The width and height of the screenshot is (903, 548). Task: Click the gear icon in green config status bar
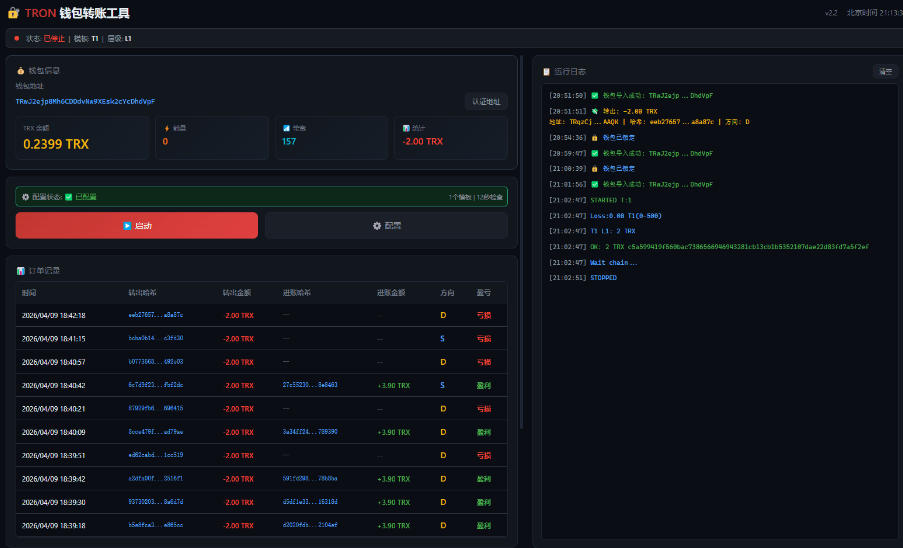pyautogui.click(x=26, y=197)
